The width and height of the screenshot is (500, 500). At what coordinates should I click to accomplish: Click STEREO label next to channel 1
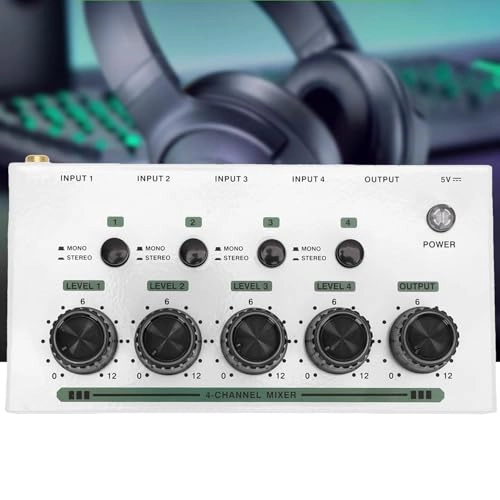click(79, 258)
